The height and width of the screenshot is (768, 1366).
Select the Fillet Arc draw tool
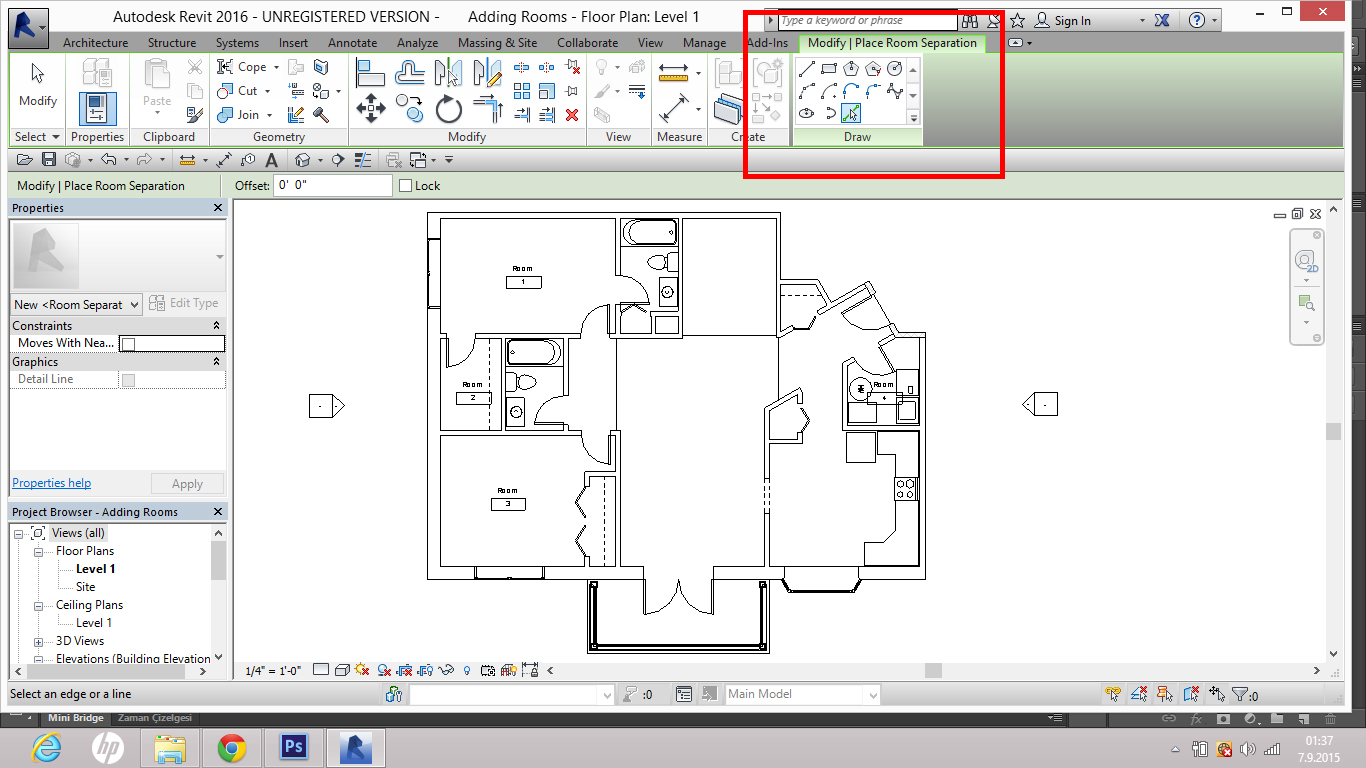point(873,91)
